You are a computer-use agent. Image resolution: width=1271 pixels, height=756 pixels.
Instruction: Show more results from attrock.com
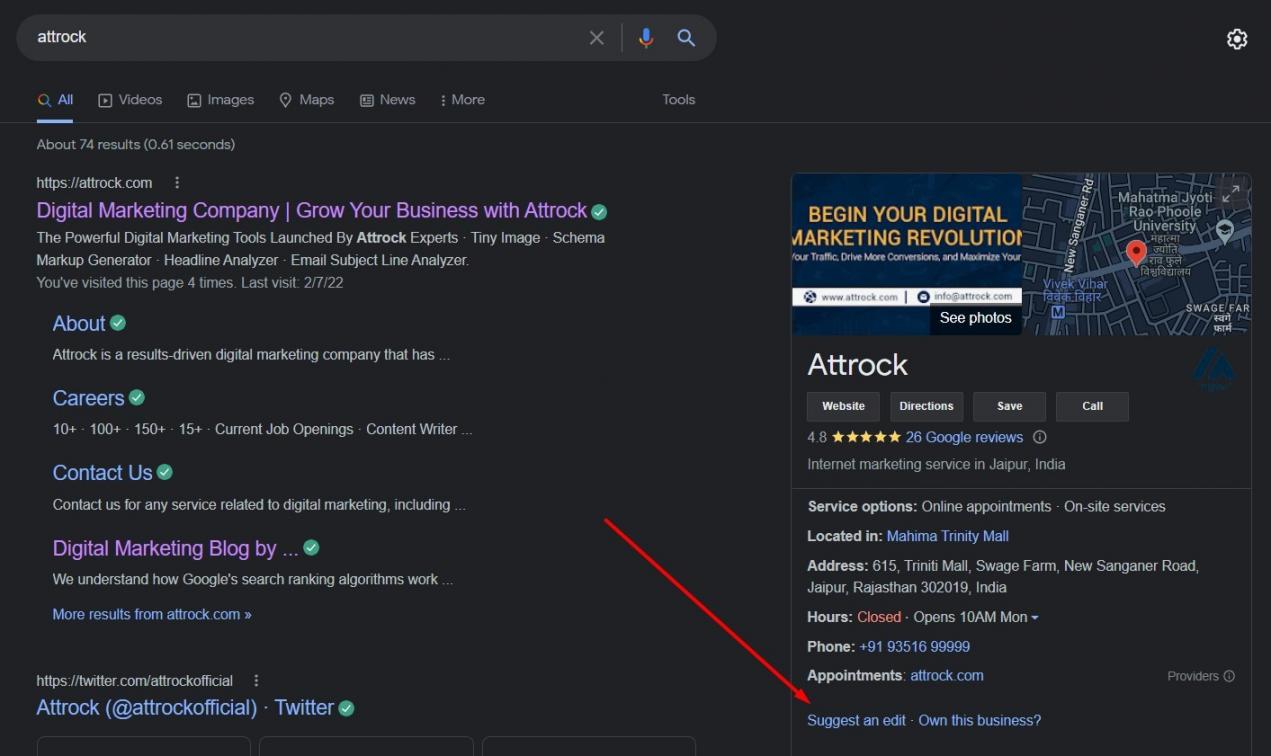152,614
